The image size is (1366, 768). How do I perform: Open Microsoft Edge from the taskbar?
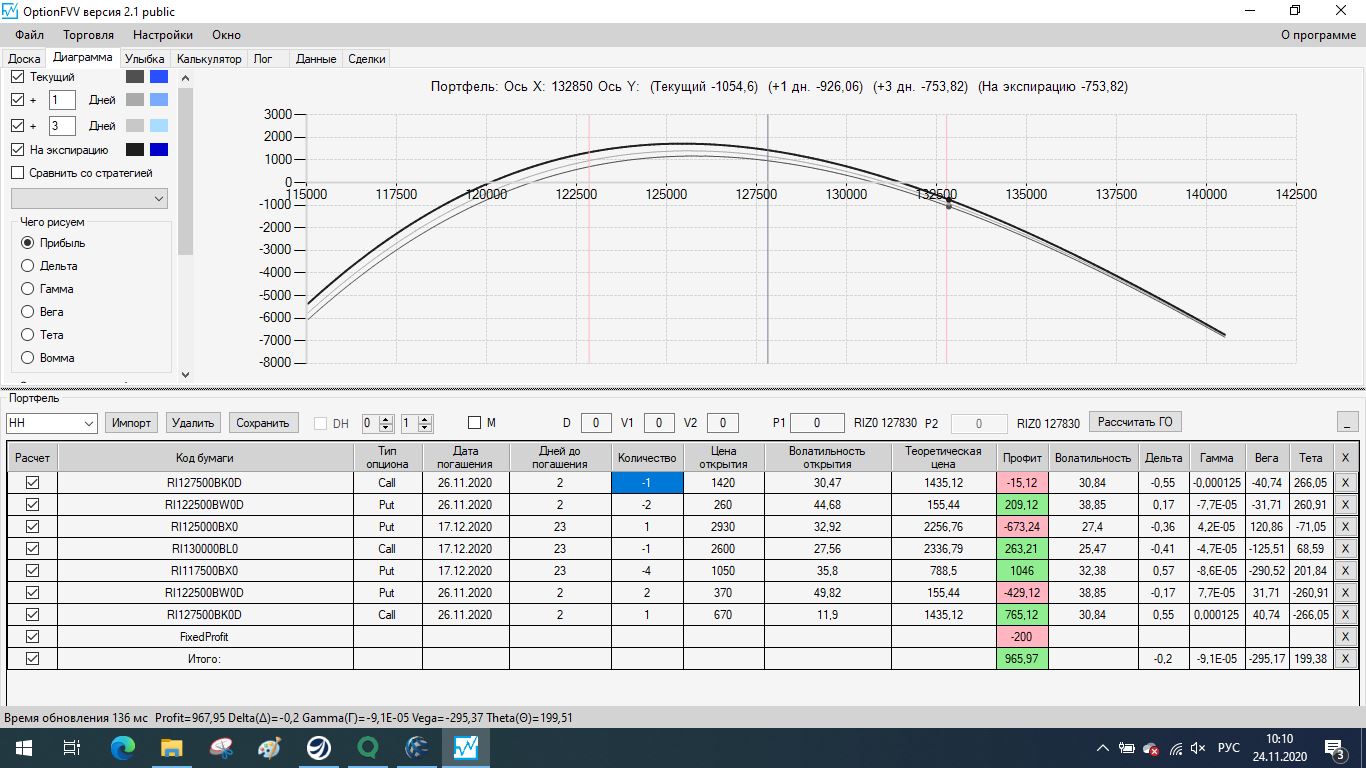click(x=123, y=747)
